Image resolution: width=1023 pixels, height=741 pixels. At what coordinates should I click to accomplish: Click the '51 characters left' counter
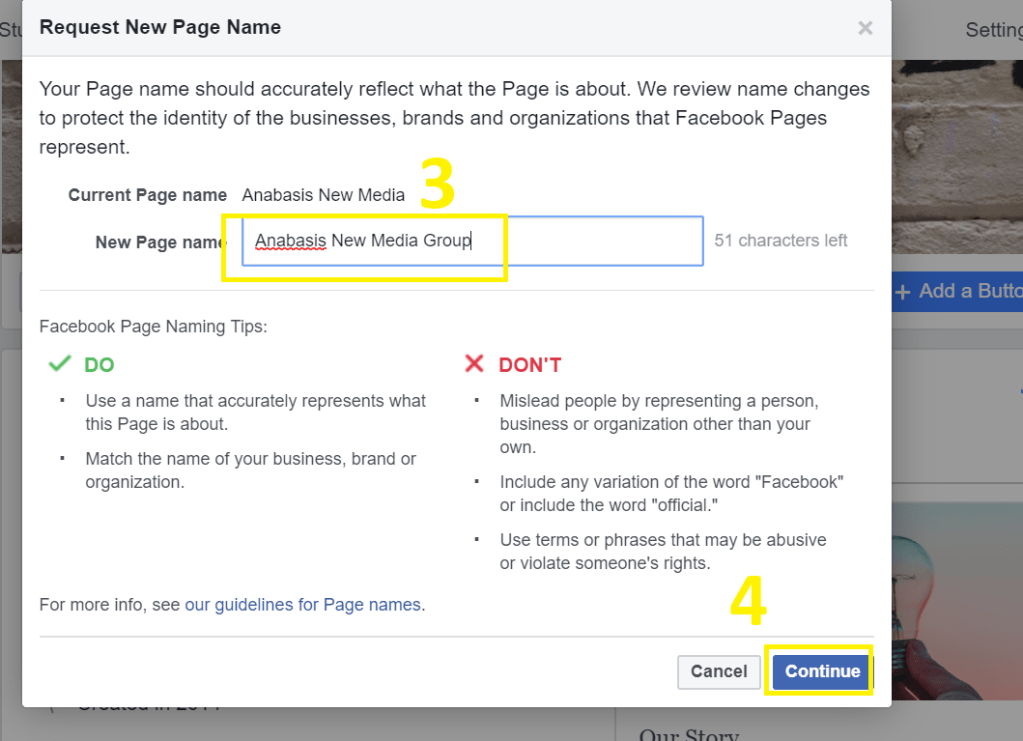pos(780,240)
